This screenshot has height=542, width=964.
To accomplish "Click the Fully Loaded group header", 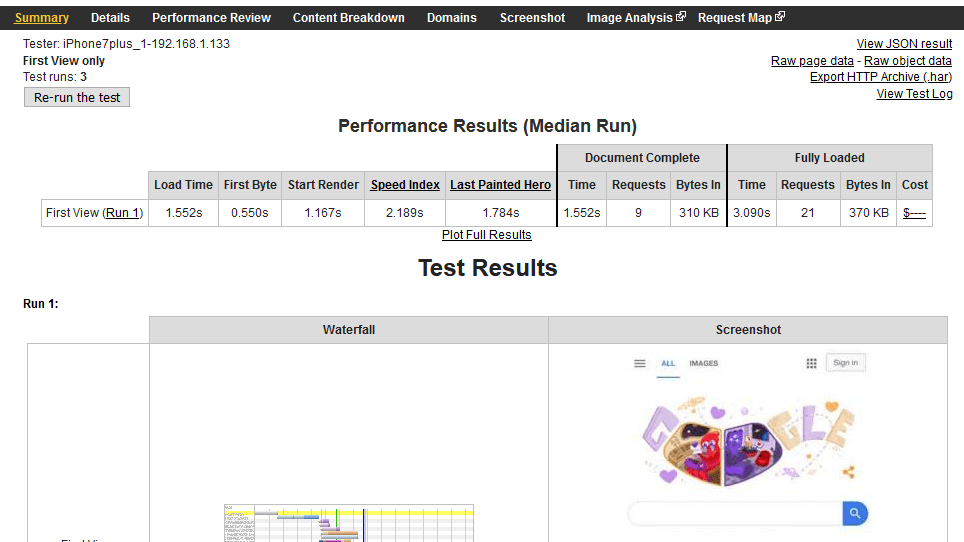I will pos(829,158).
